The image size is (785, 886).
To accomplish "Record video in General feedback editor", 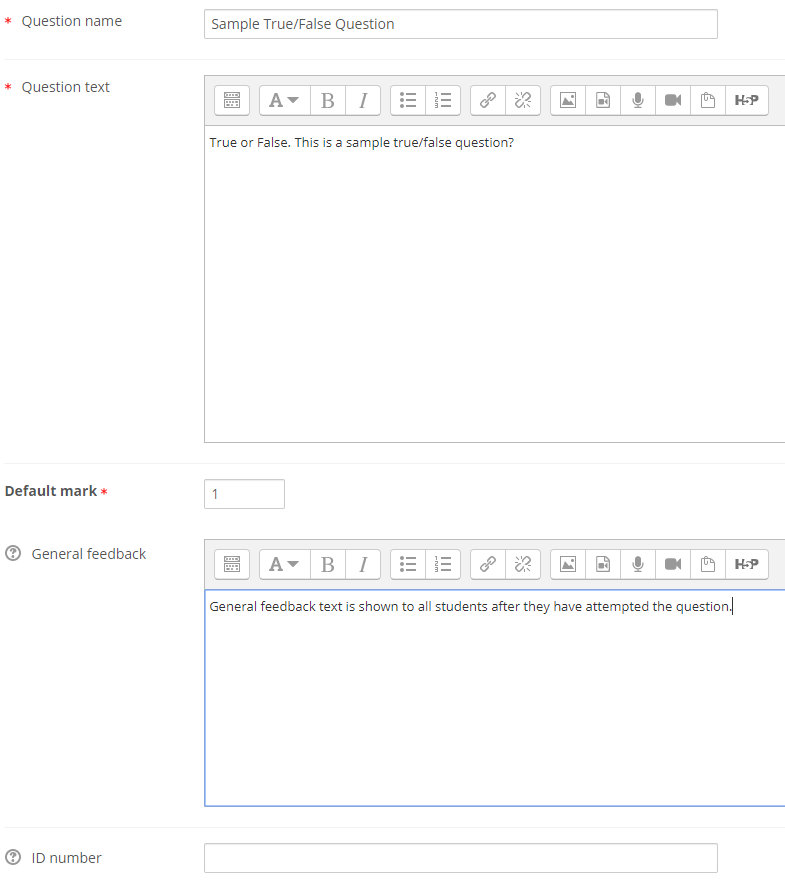I will tap(673, 564).
